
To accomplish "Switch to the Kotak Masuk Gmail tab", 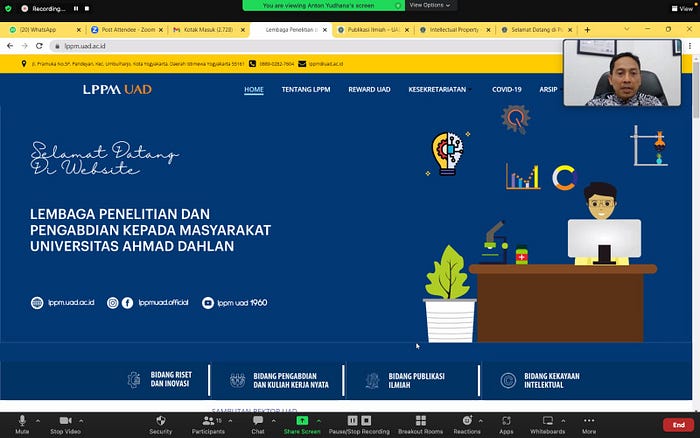I will click(207, 29).
